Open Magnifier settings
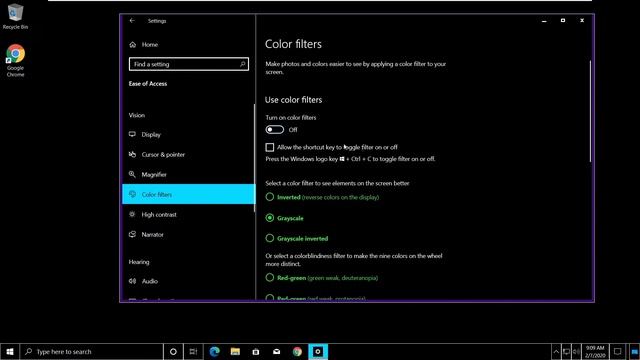 189,174
